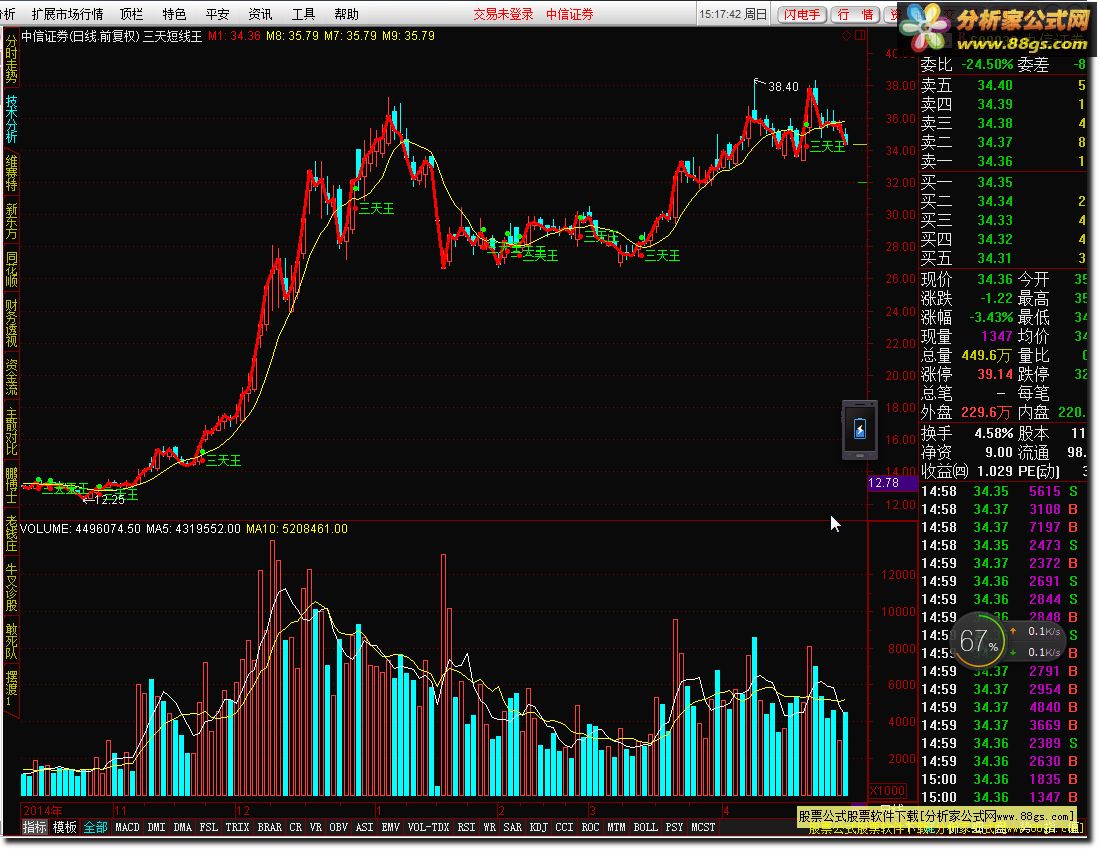Viewport: 1099px width, 849px height.
Task: Open the 同花顺 side tab
Action: (x=11, y=269)
